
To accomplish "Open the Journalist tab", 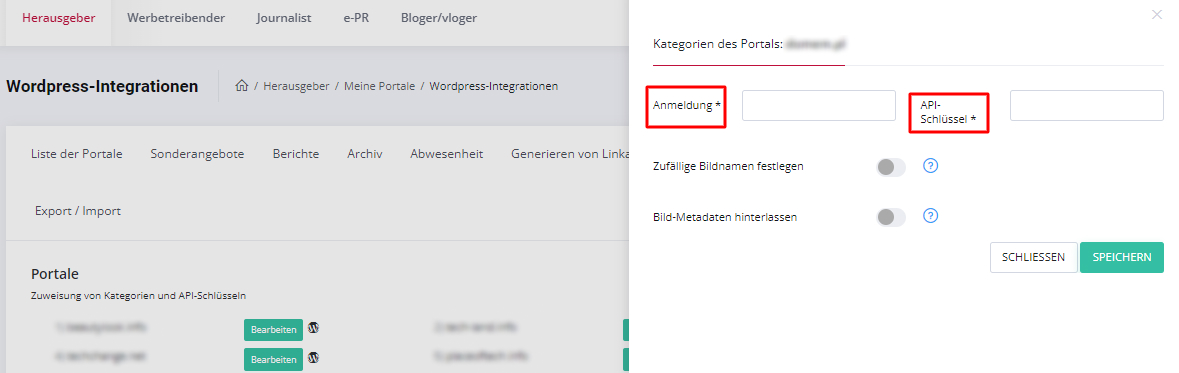I will [283, 18].
